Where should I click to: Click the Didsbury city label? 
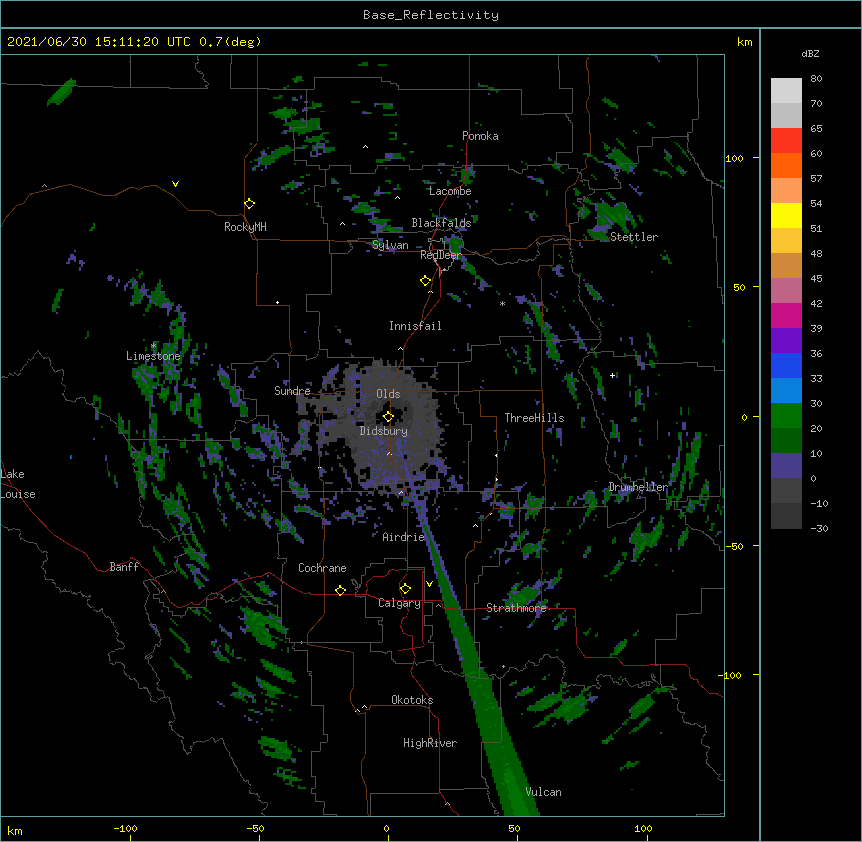(384, 431)
